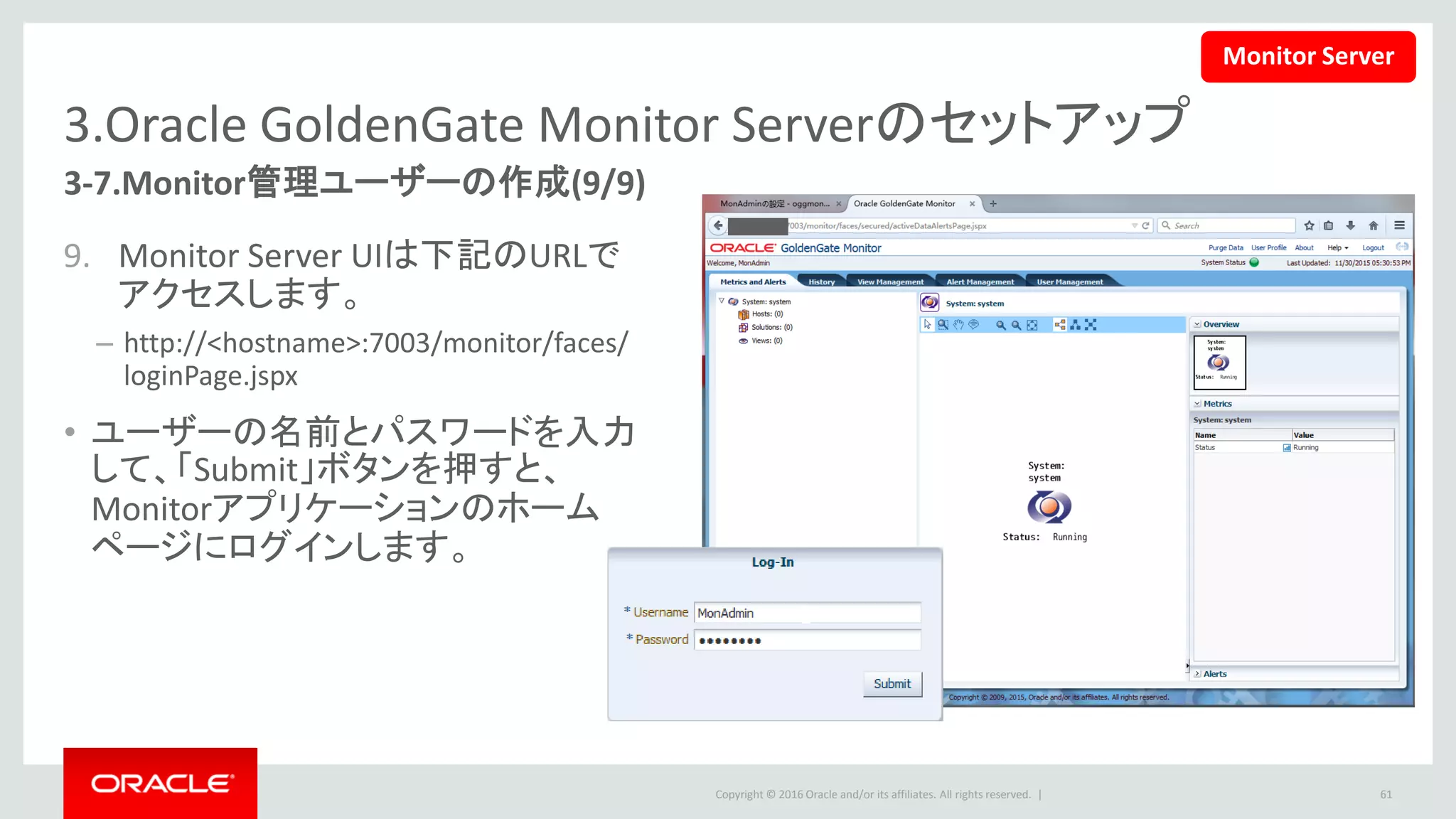
Task: Reload the page with the refresh icon
Action: (1145, 225)
